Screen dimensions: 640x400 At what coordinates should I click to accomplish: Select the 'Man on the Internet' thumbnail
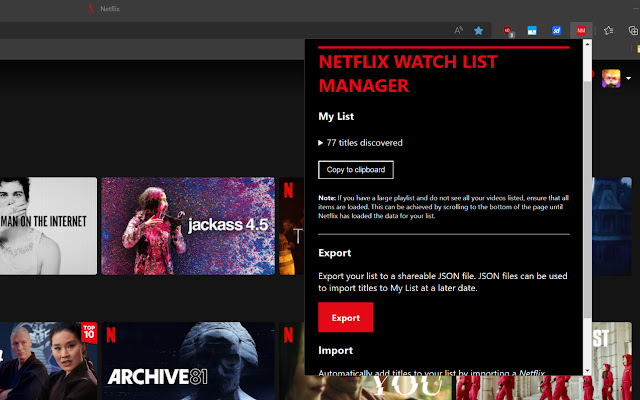(x=48, y=226)
